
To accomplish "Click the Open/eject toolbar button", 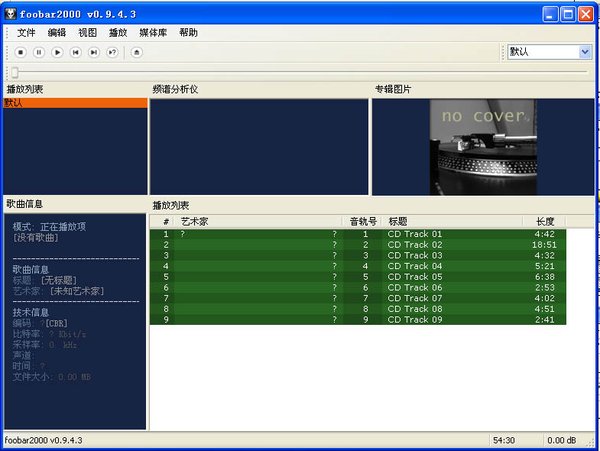I will coord(137,52).
